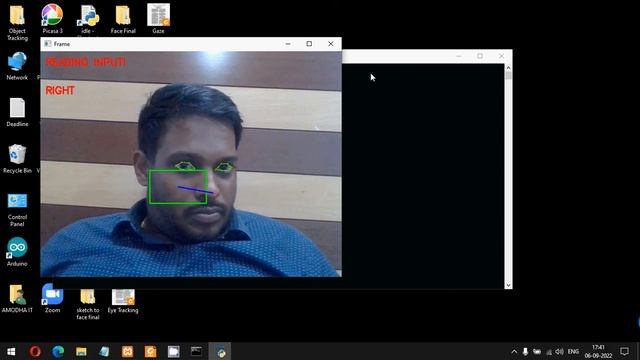Switch the ENG input language
This screenshot has height=360, width=640.
573,351
